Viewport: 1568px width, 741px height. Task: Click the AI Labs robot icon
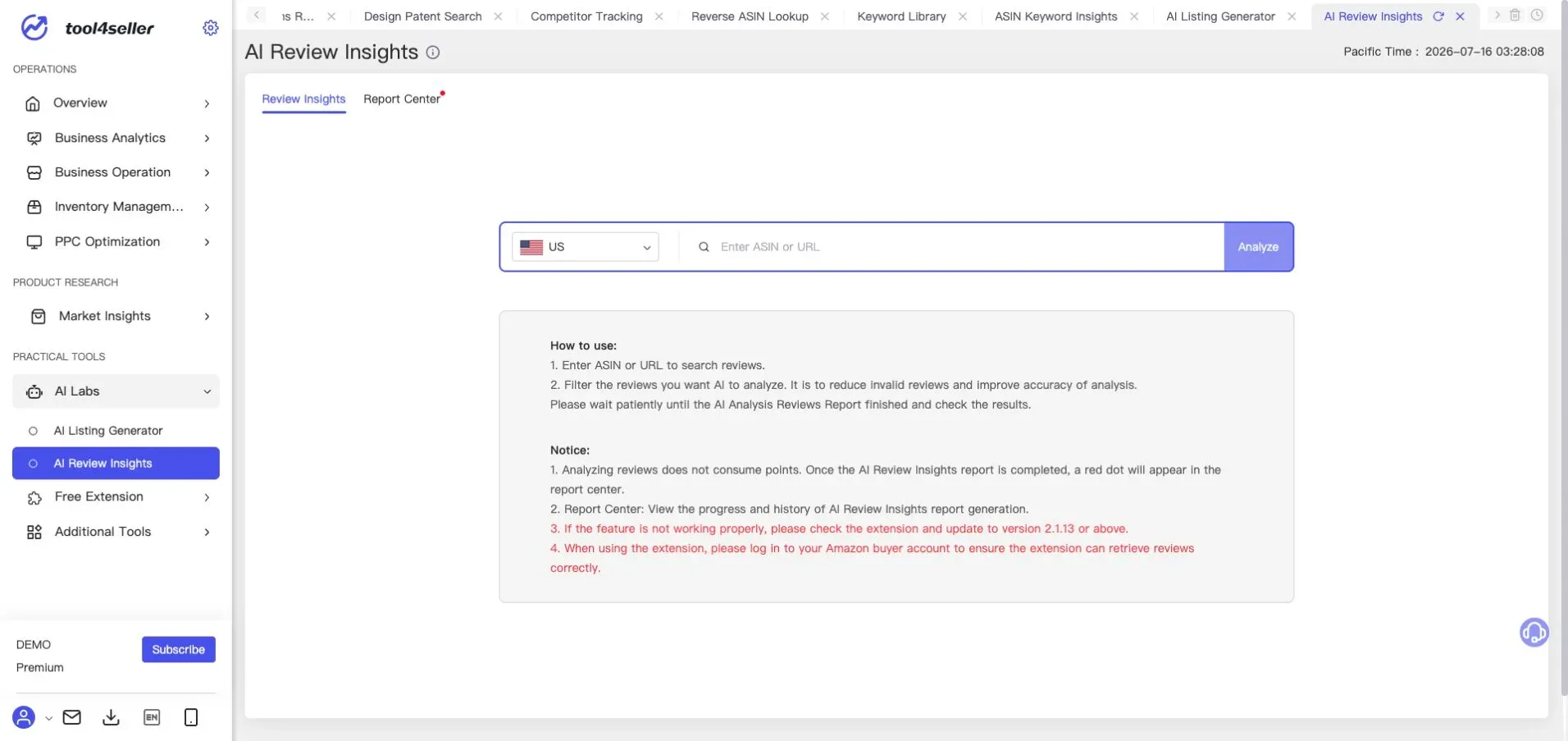34,391
